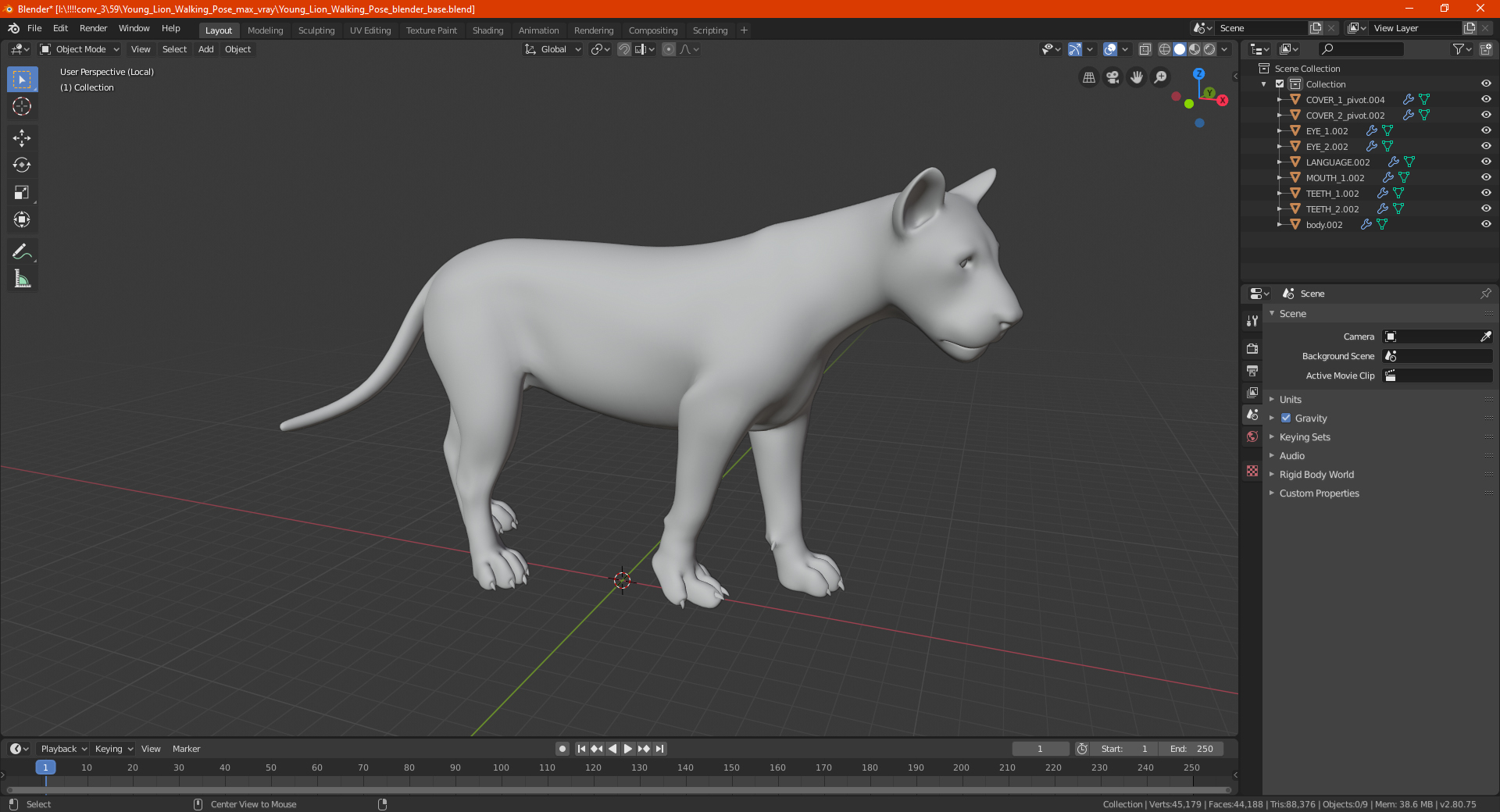Jump to the start frame
Viewport: 1500px width, 812px height.
click(581, 749)
